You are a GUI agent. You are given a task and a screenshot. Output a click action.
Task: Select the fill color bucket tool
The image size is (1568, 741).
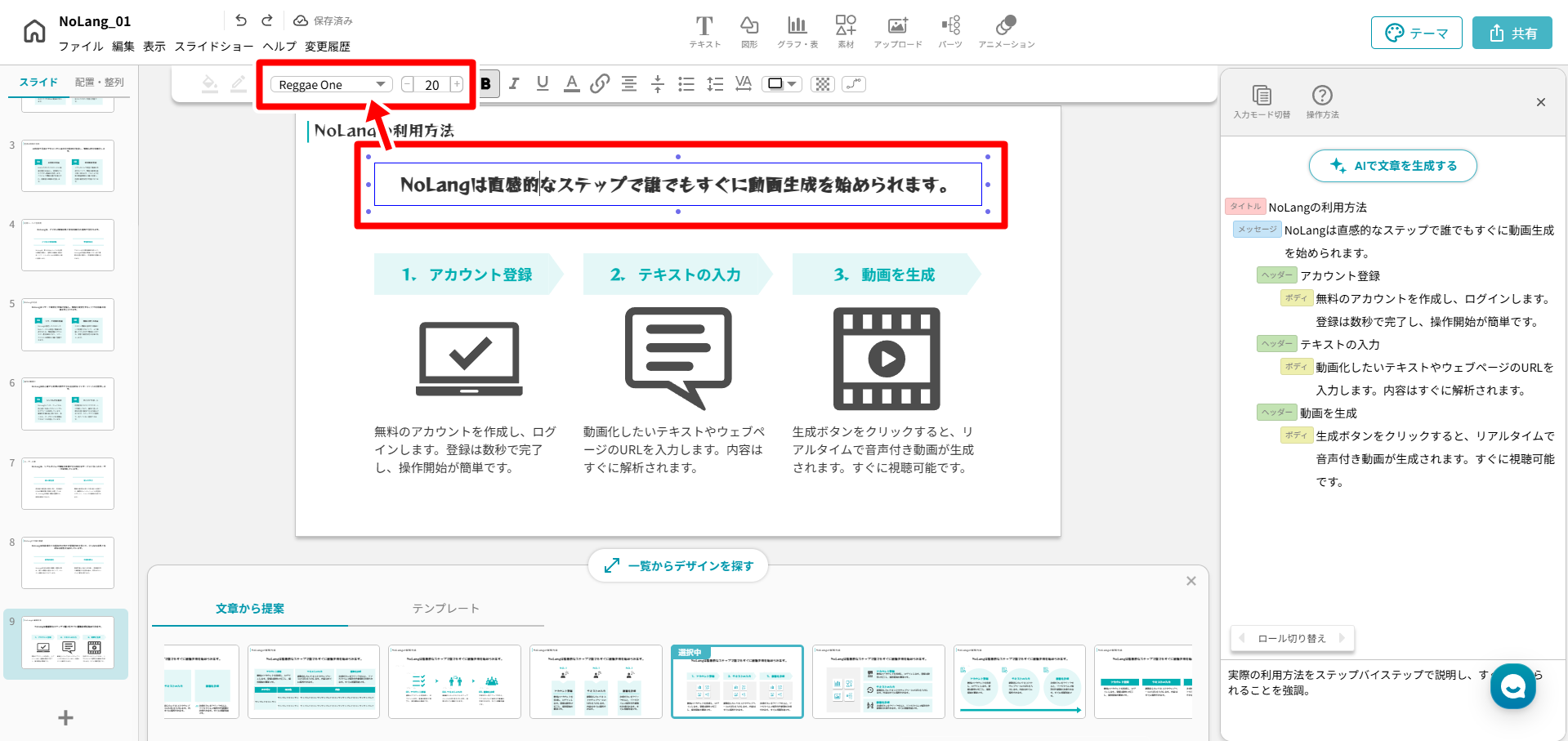[x=210, y=83]
